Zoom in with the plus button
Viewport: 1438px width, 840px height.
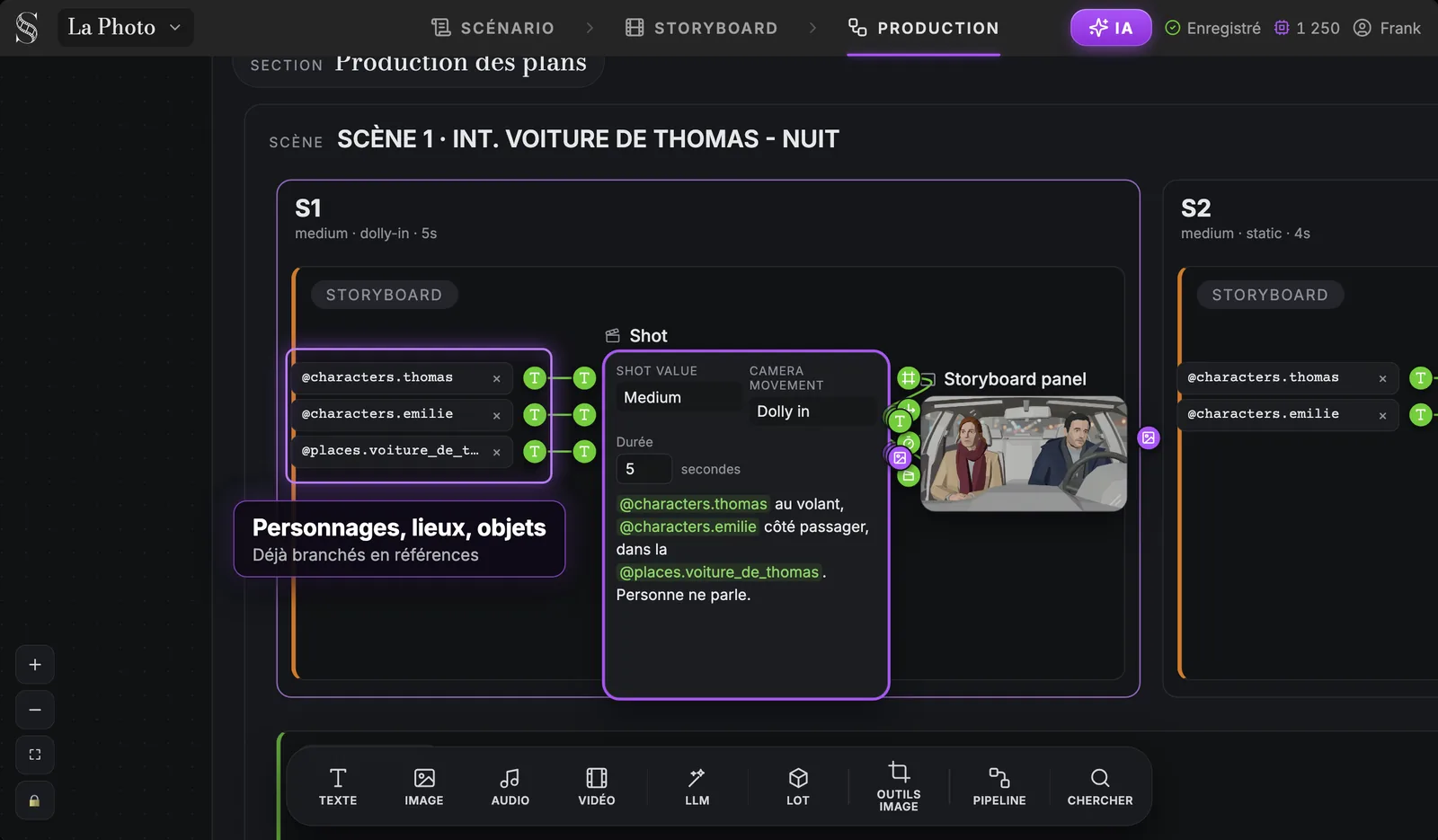tap(35, 665)
